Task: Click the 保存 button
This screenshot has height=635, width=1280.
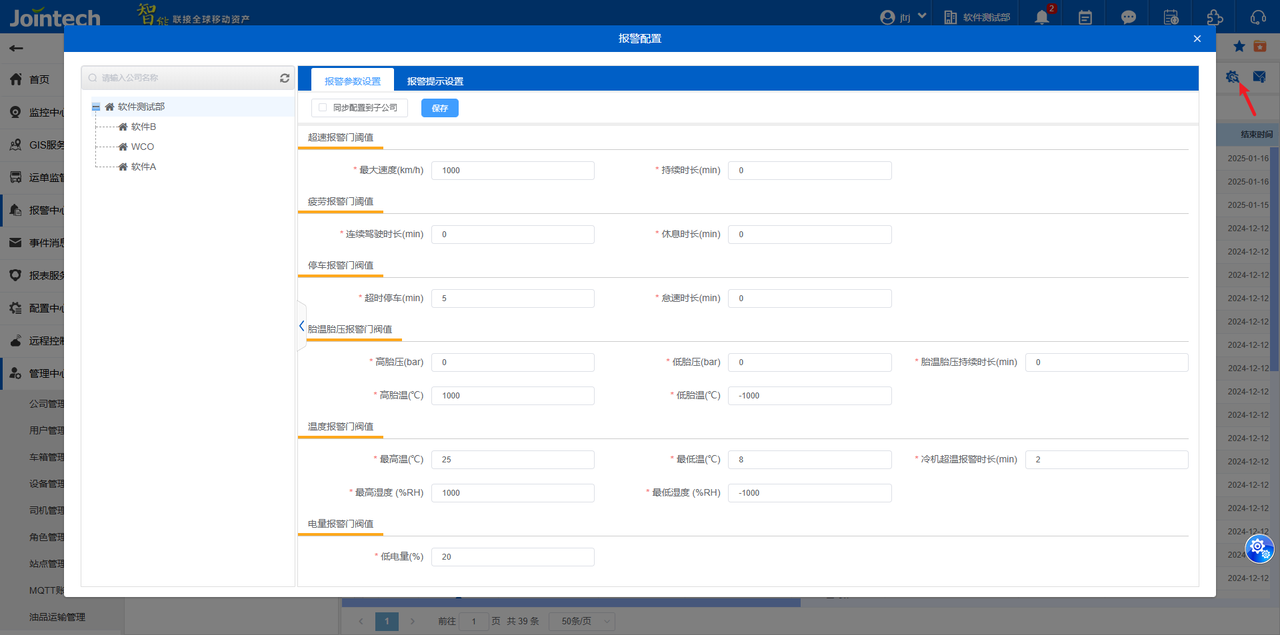Action: 439,108
